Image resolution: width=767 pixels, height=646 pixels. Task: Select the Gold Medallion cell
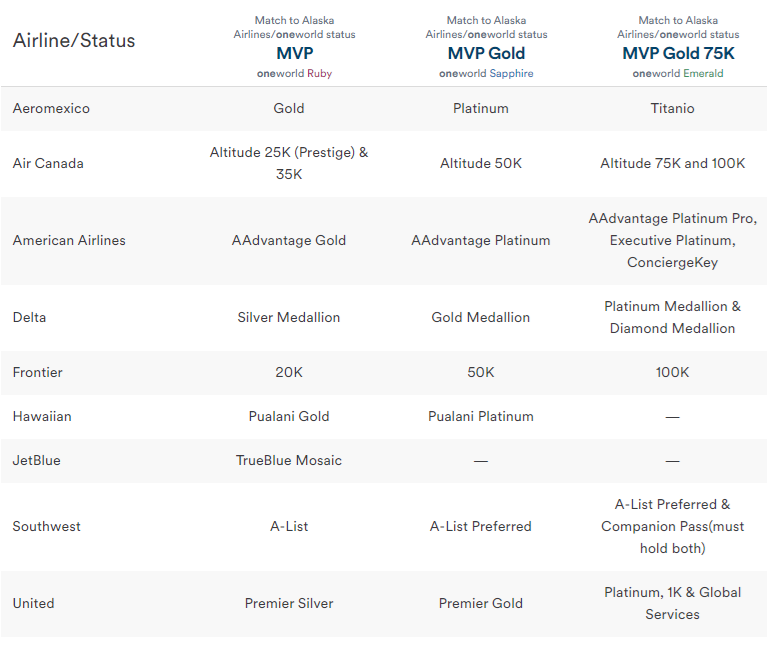pos(480,317)
